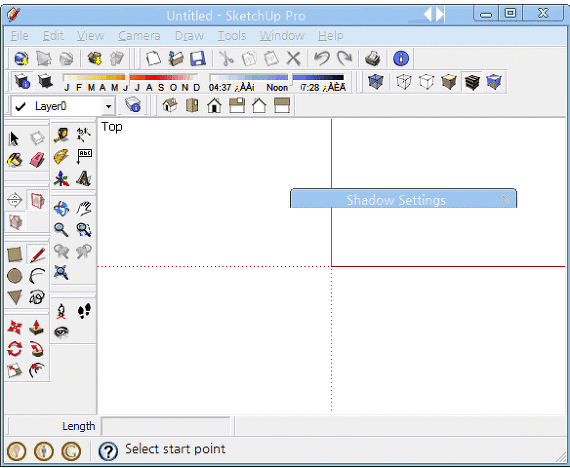Choose the Zoom Window tool
This screenshot has height=468, width=570.
(x=84, y=230)
